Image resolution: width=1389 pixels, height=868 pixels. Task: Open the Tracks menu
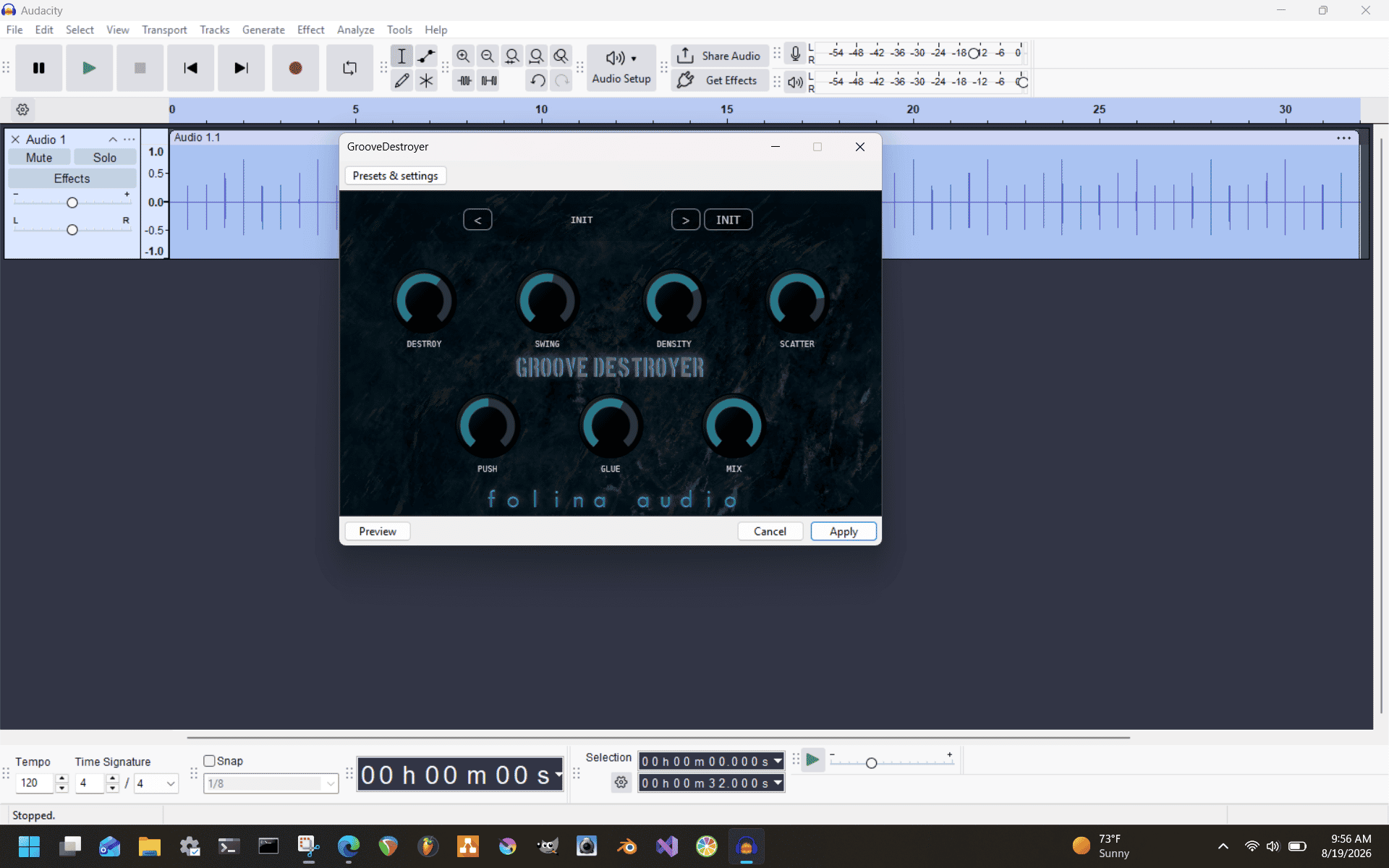[214, 30]
